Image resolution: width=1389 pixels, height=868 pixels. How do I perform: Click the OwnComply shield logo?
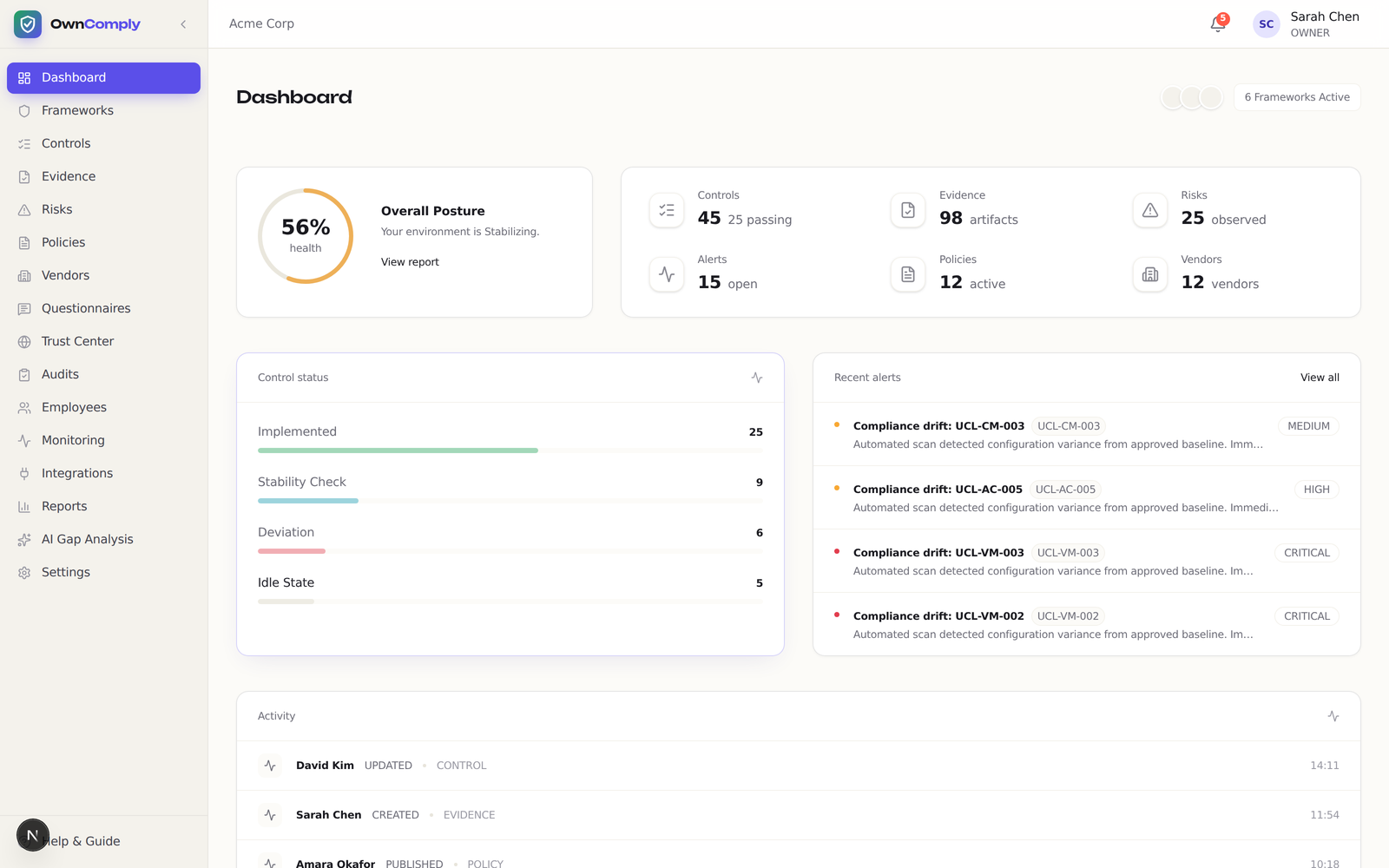(x=28, y=24)
